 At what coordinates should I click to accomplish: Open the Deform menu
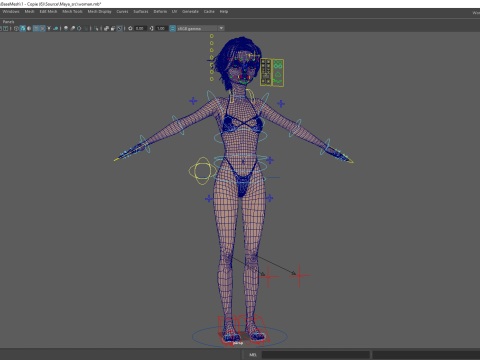coord(160,12)
